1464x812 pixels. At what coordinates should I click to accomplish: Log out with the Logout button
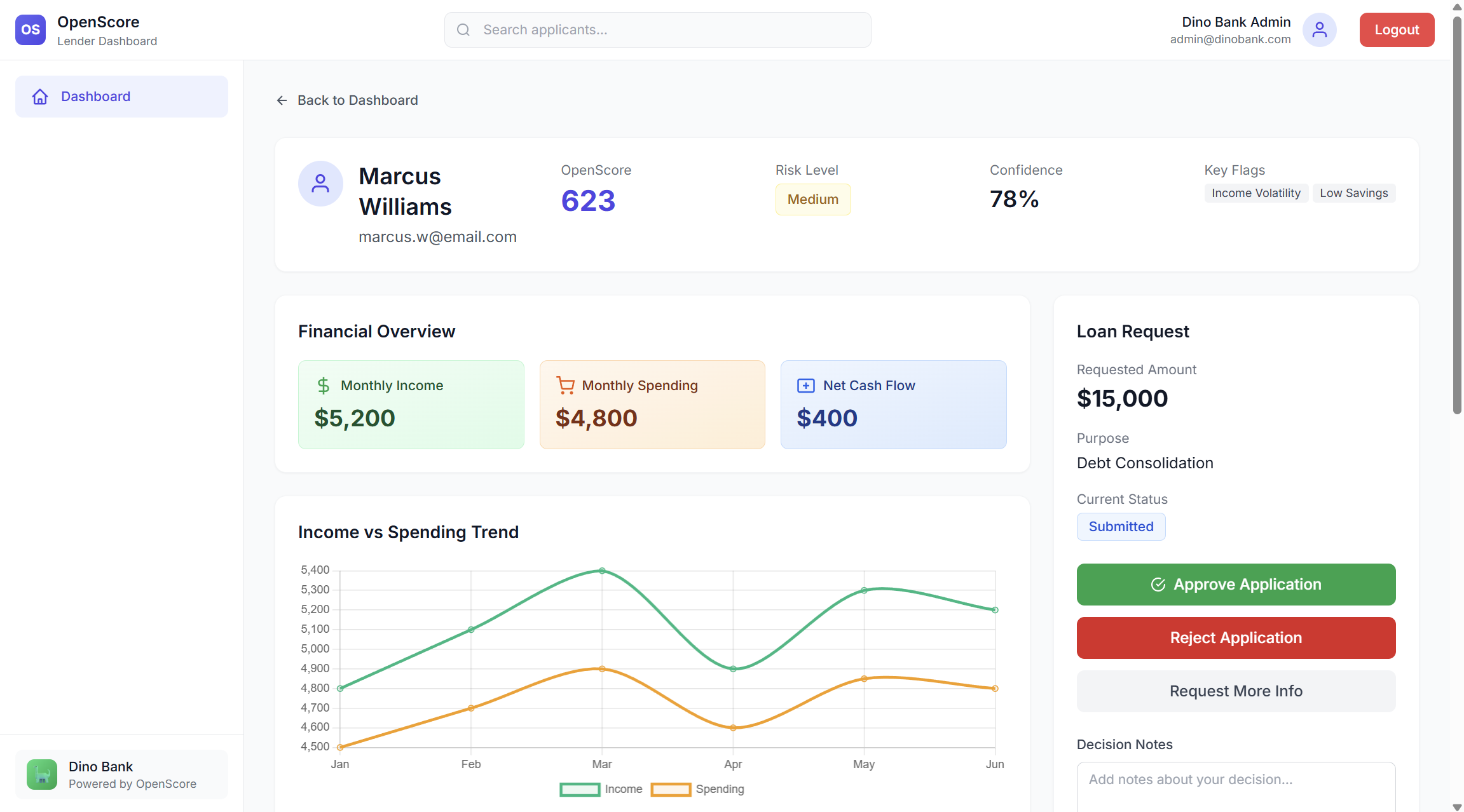(x=1397, y=30)
